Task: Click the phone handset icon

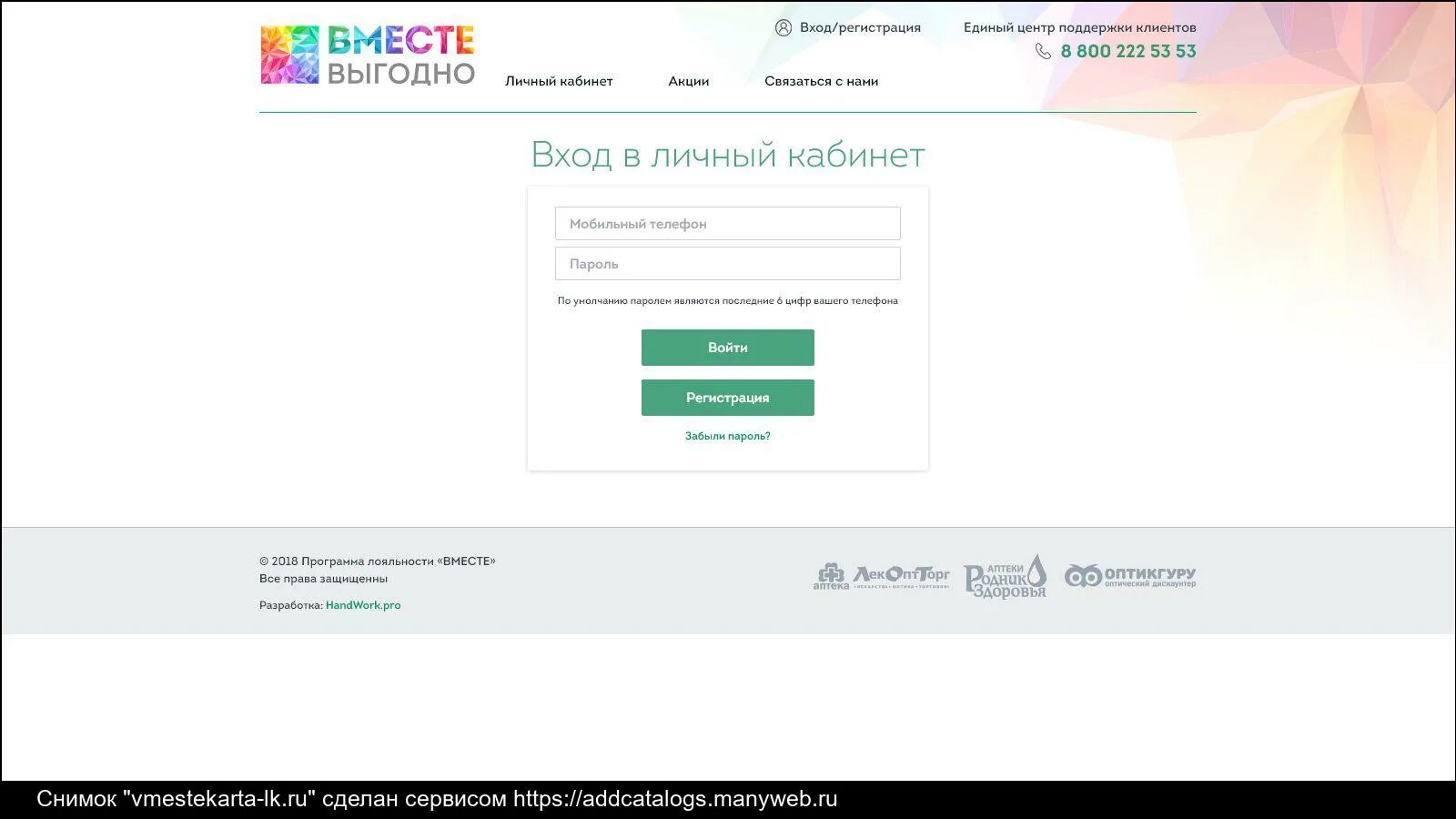Action: (x=1043, y=51)
